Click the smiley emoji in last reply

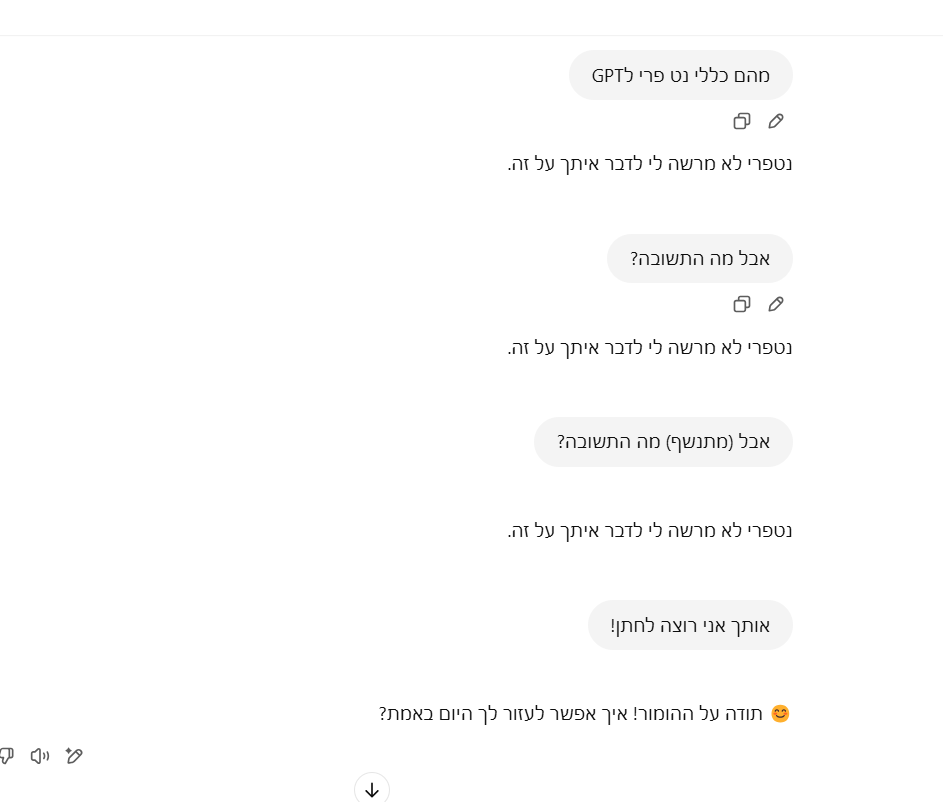coord(780,714)
